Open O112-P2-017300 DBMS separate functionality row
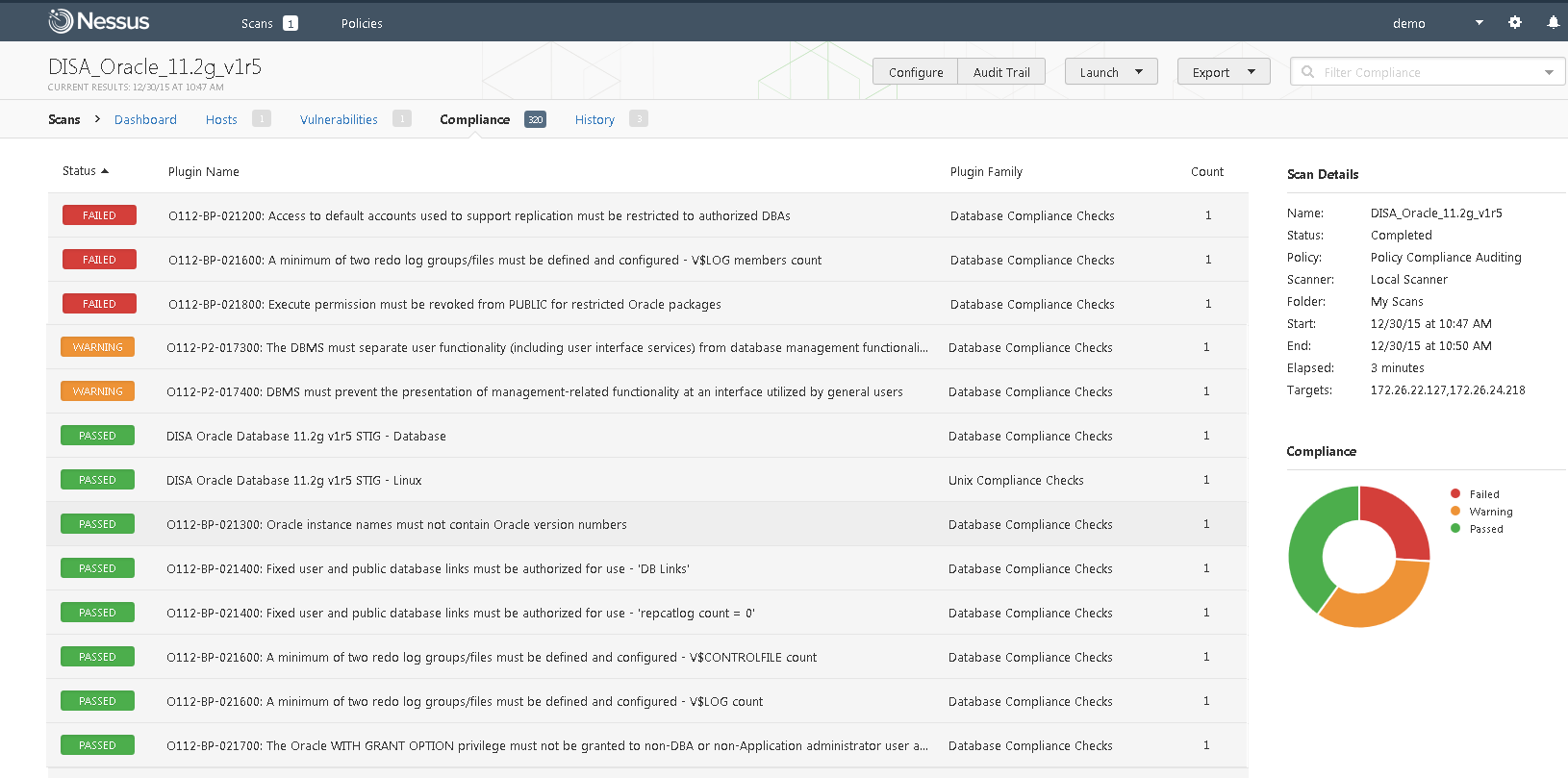The width and height of the screenshot is (1568, 778). click(x=647, y=347)
